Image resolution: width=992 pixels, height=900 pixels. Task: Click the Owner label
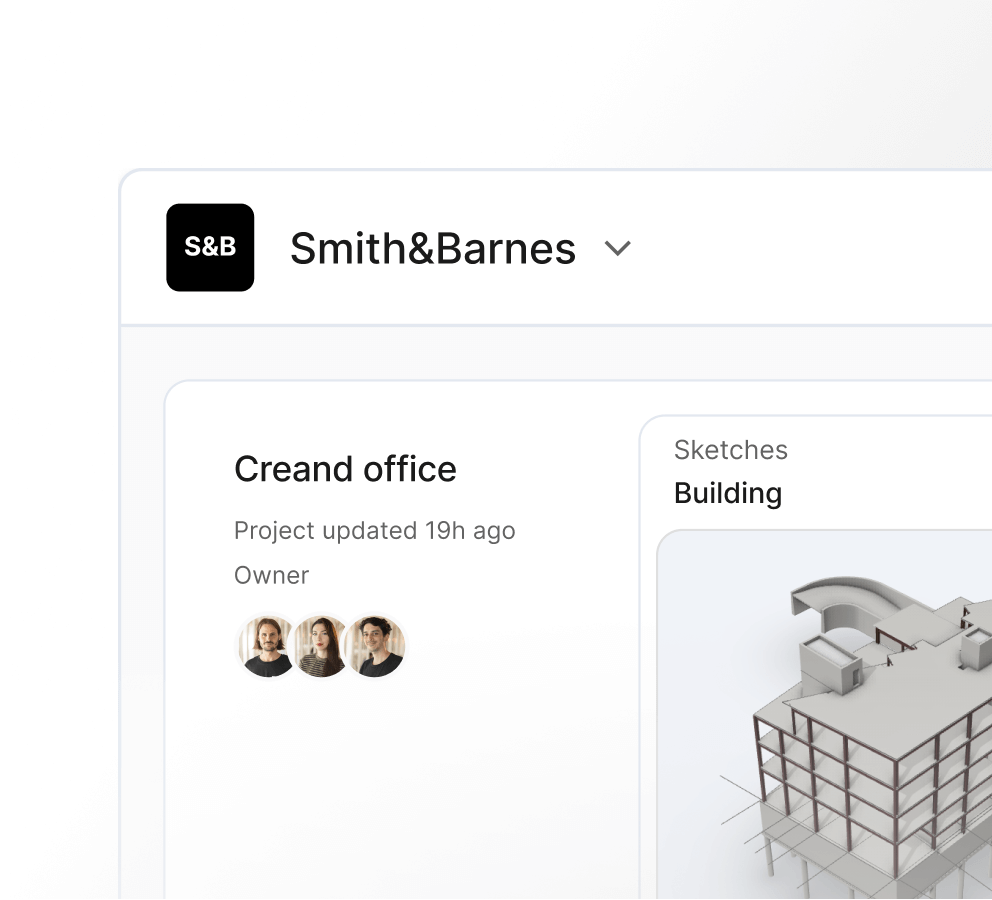tap(271, 576)
